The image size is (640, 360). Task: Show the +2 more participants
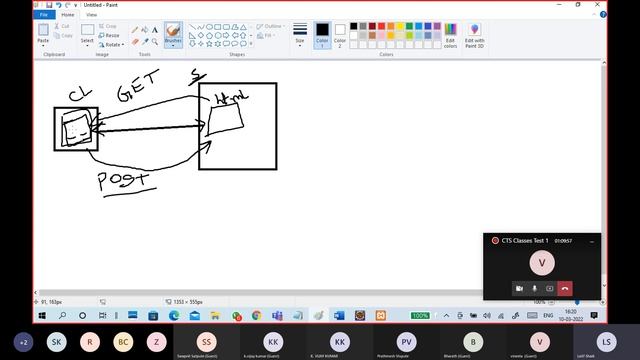click(23, 342)
